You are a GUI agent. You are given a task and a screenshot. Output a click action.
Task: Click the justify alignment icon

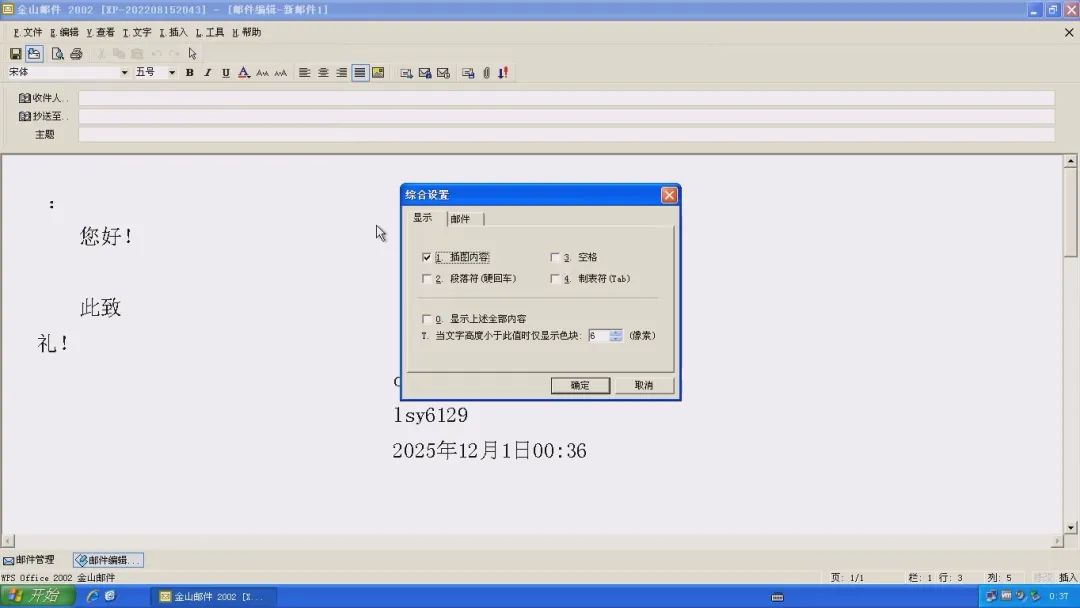click(x=360, y=72)
